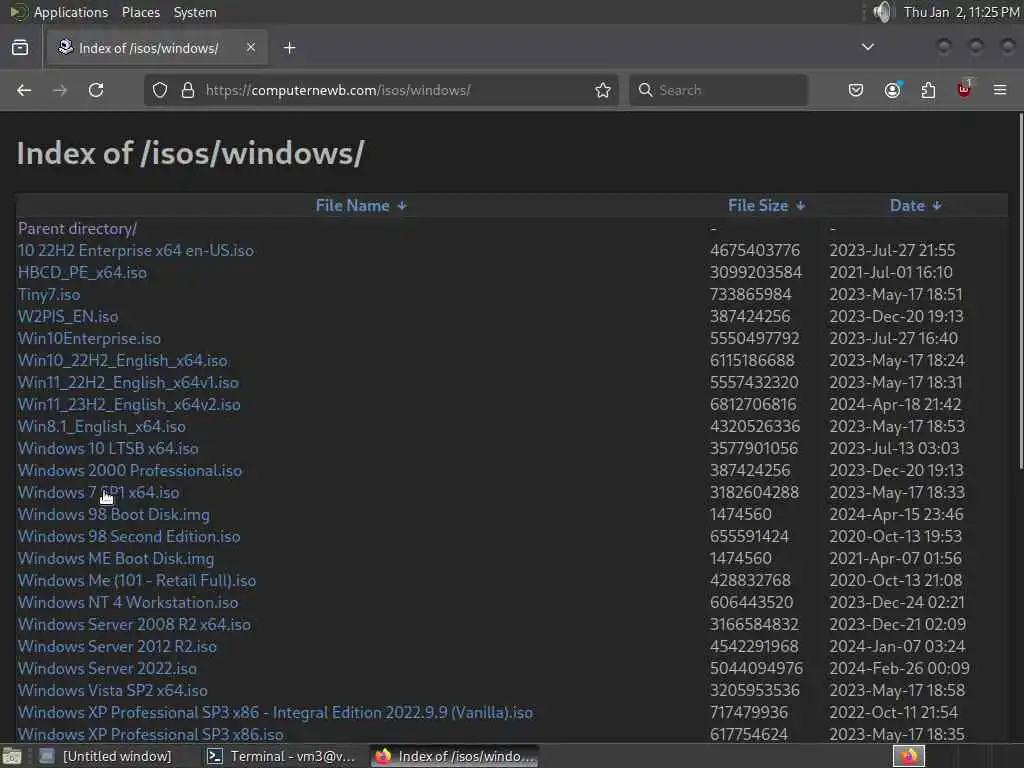Download Windows Server 2022.iso
Viewport: 1024px width, 768px height.
click(x=107, y=668)
